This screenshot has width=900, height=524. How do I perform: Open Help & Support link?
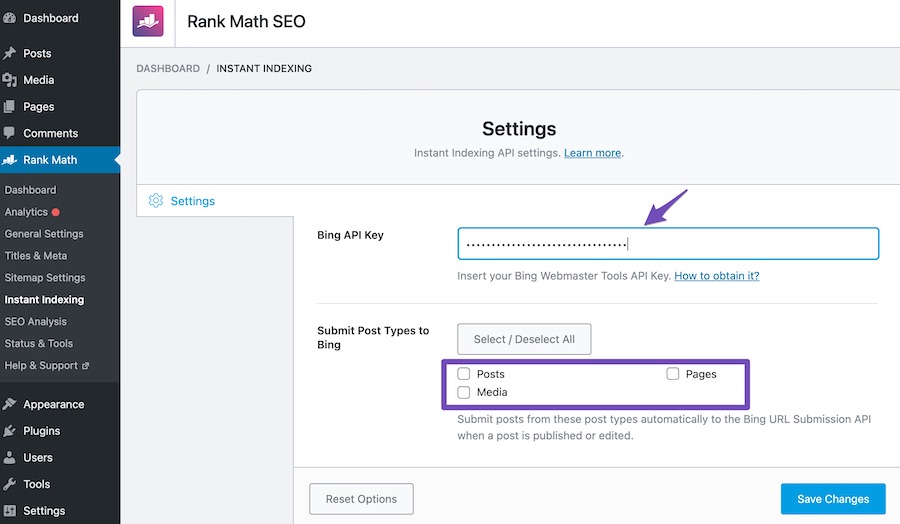pyautogui.click(x=41, y=366)
